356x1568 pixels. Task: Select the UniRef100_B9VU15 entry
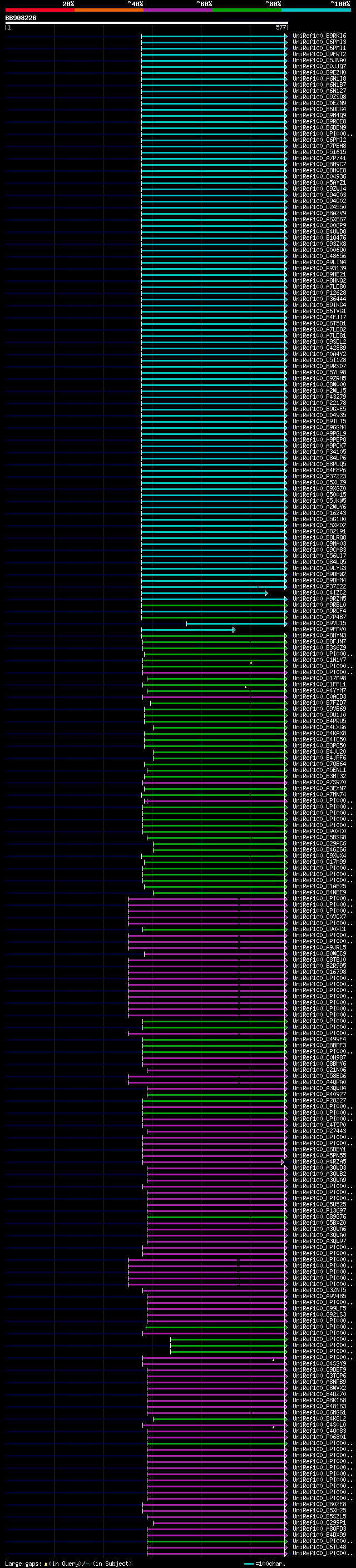(319, 624)
